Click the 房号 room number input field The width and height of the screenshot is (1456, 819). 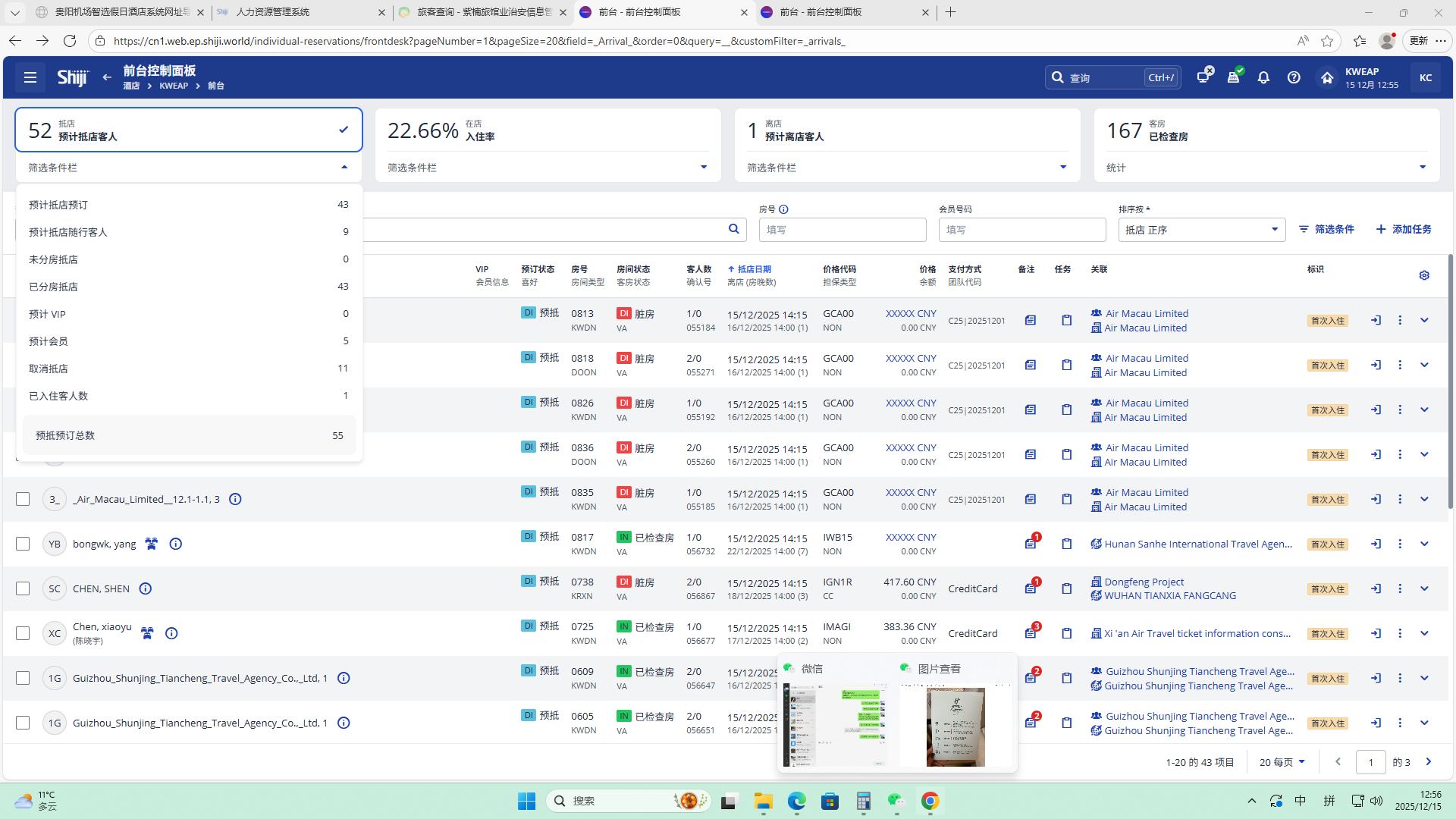click(842, 230)
